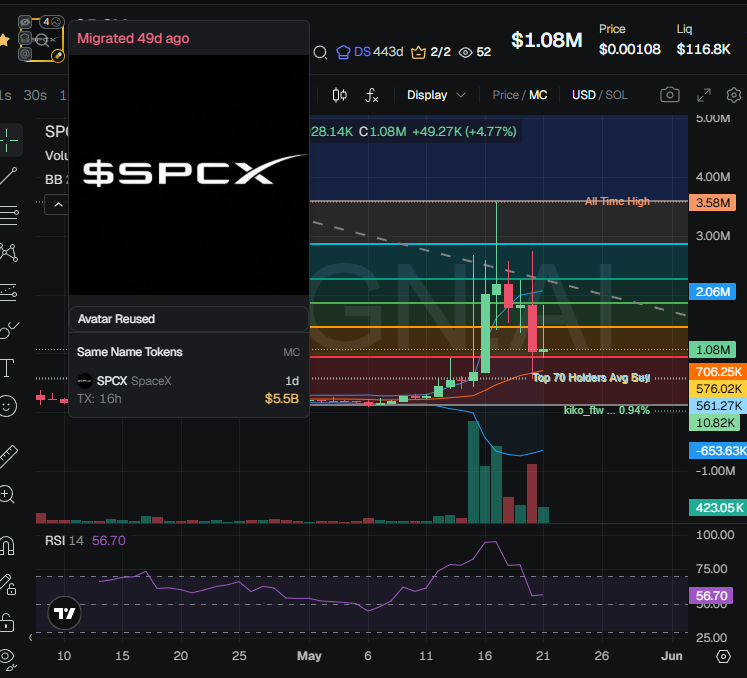The width and height of the screenshot is (747, 678).
Task: Click the @ icon on token avatar
Action: (25, 53)
